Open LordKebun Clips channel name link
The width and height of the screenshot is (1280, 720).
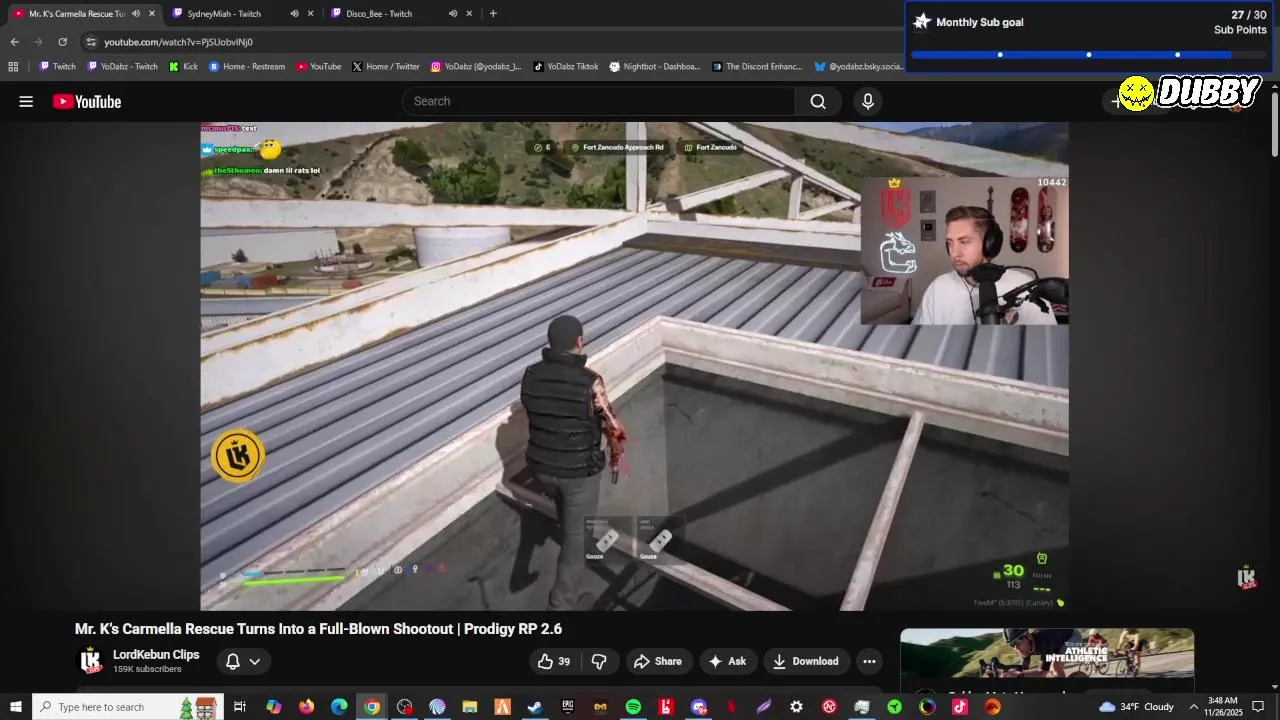156,655
